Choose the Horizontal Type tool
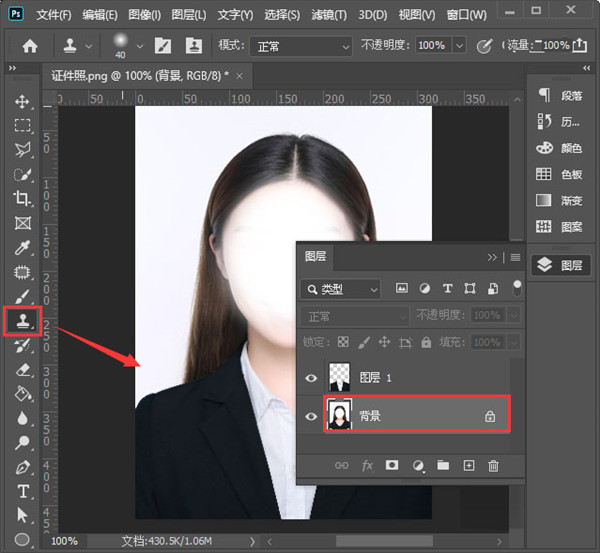 (x=22, y=491)
